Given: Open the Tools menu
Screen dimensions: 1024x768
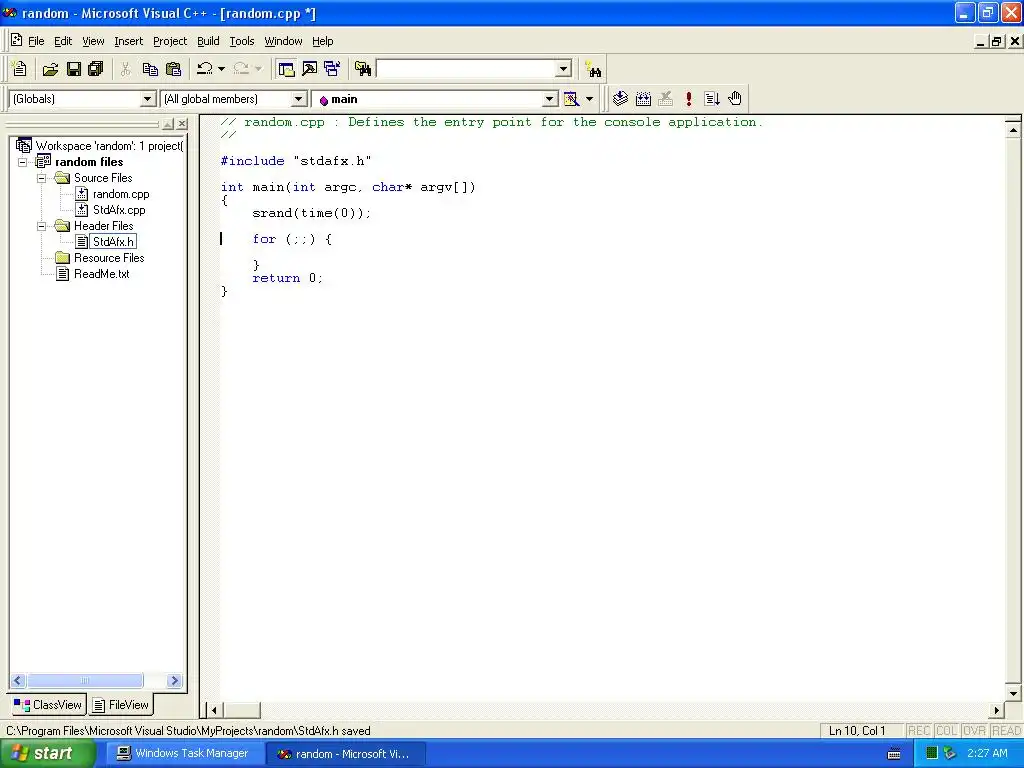Looking at the screenshot, I should [242, 41].
